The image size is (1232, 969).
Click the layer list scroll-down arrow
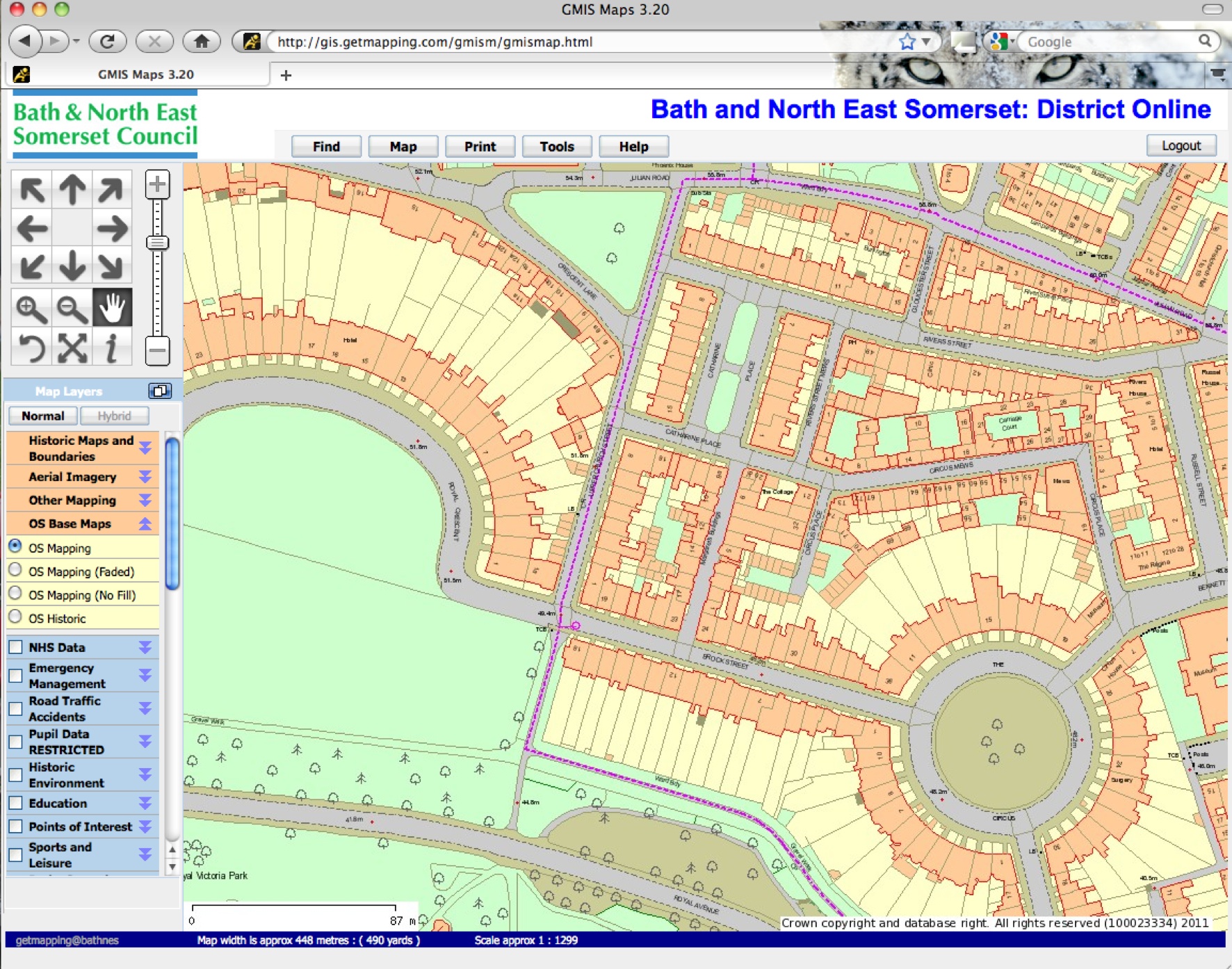172,867
